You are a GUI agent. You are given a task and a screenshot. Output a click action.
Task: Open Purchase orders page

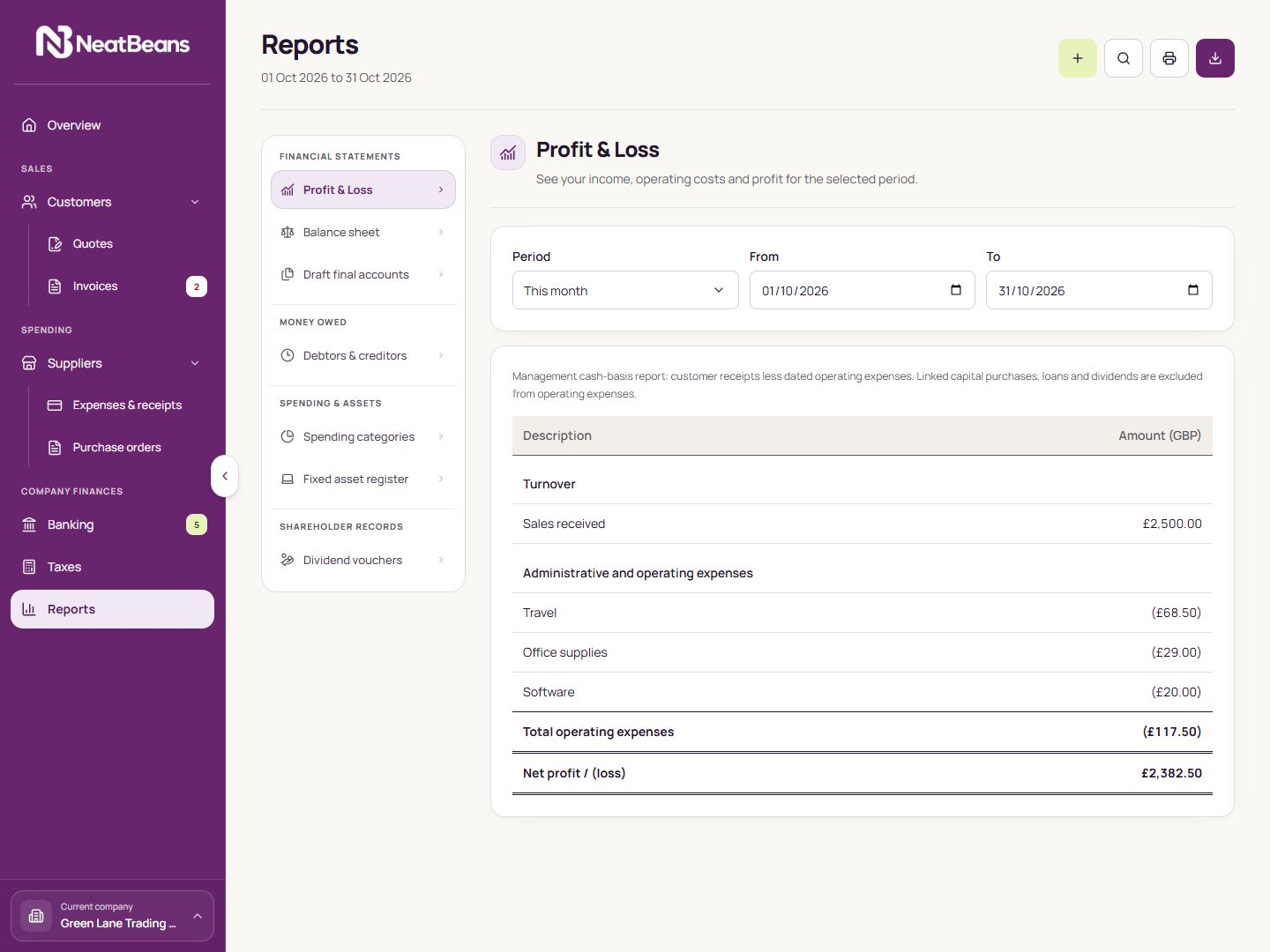123,448
